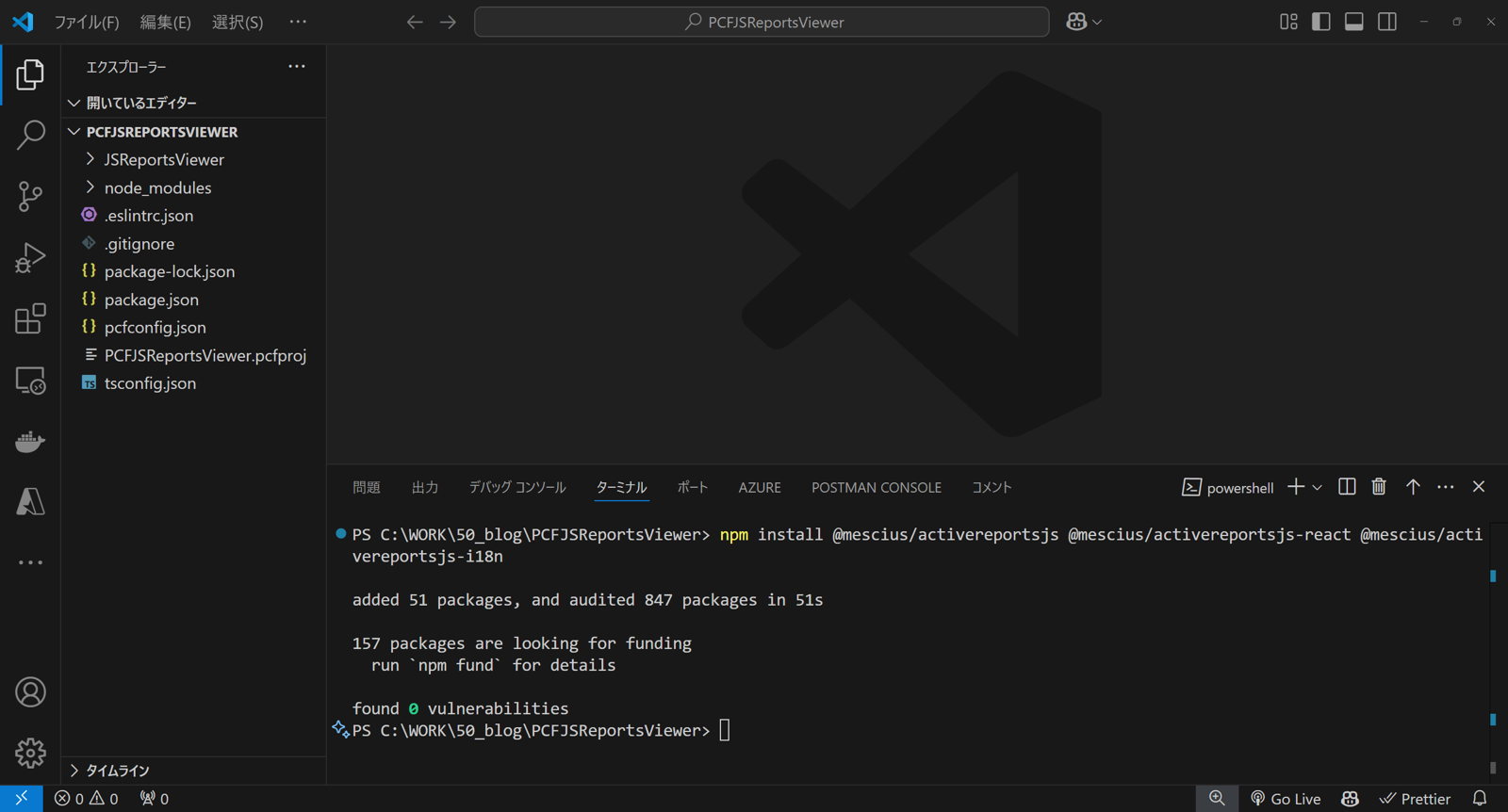Switch to the 問題 tab

367,487
